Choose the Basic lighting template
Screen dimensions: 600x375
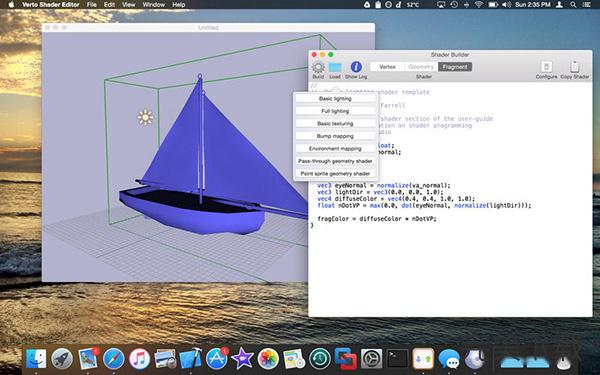335,99
